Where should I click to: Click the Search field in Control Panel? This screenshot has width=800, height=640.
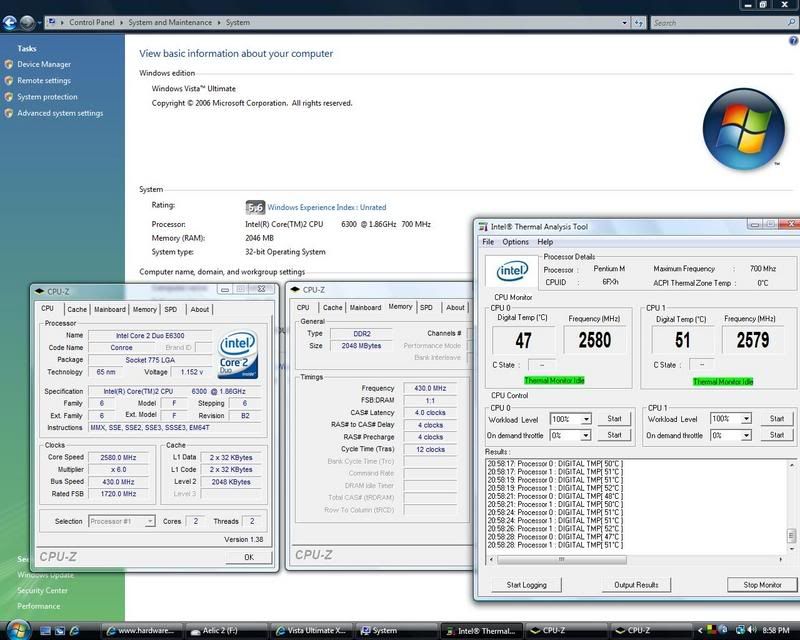(x=720, y=22)
